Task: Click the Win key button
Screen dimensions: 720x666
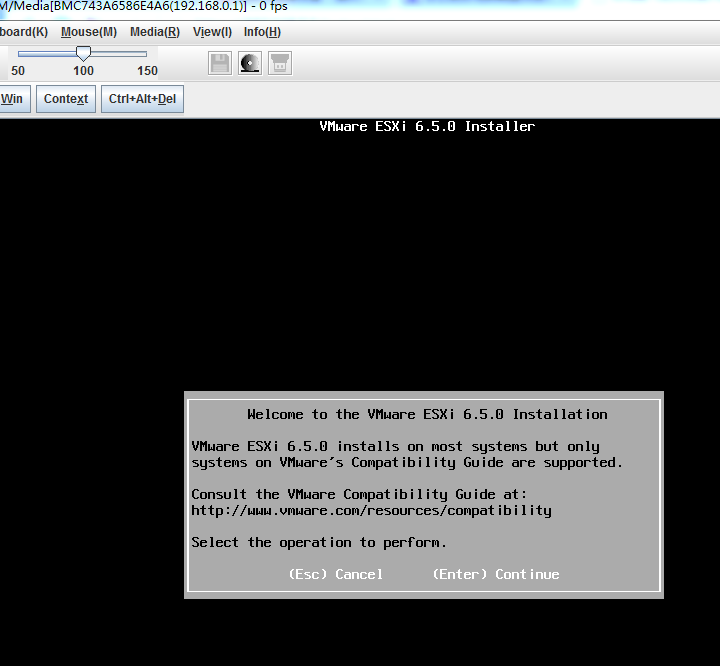Action: 14,99
